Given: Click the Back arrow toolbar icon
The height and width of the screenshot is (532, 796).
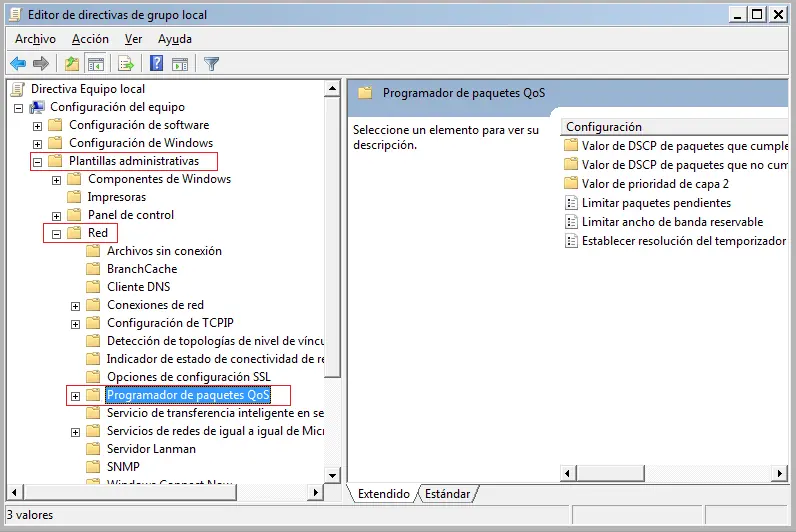Looking at the screenshot, I should tap(18, 64).
